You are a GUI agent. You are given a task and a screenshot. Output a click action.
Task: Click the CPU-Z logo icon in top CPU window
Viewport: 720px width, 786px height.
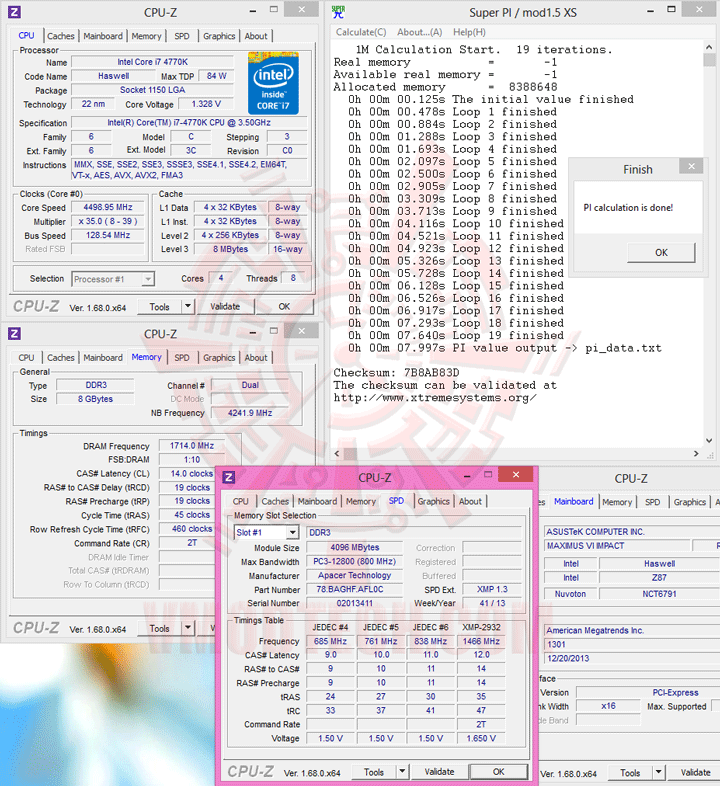pos(15,12)
